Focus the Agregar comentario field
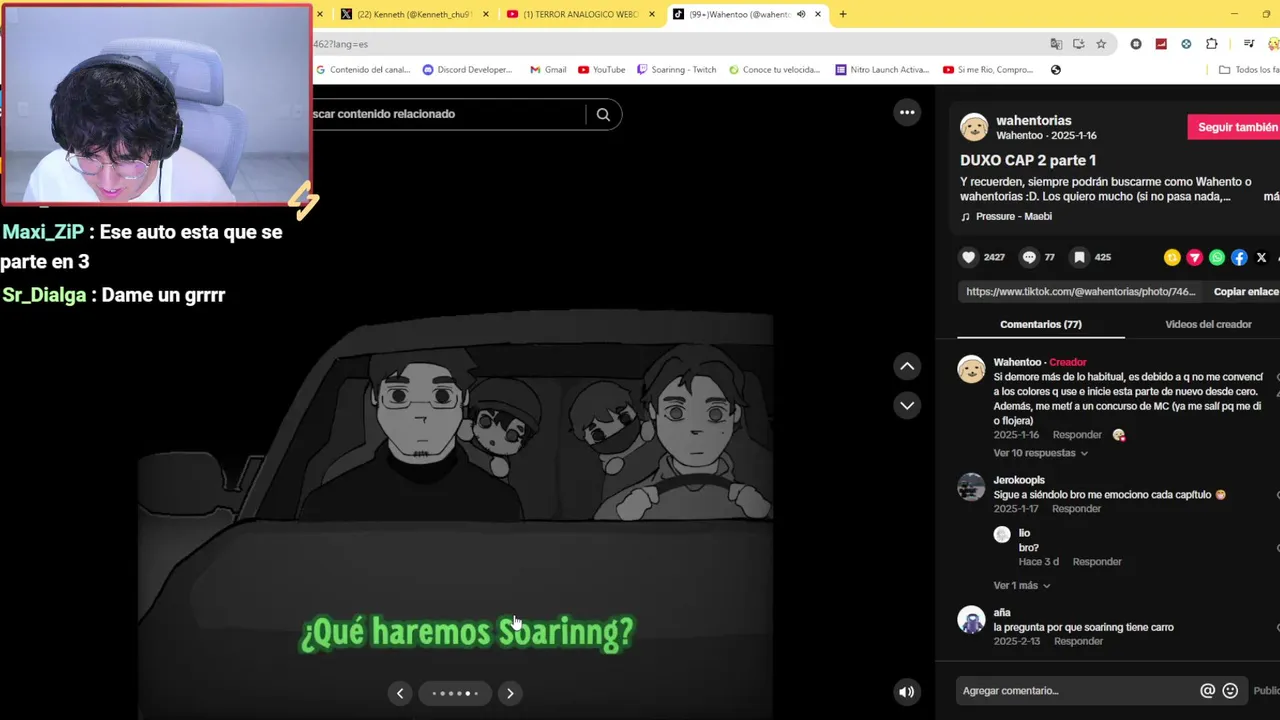The image size is (1280, 720). (x=1078, y=690)
